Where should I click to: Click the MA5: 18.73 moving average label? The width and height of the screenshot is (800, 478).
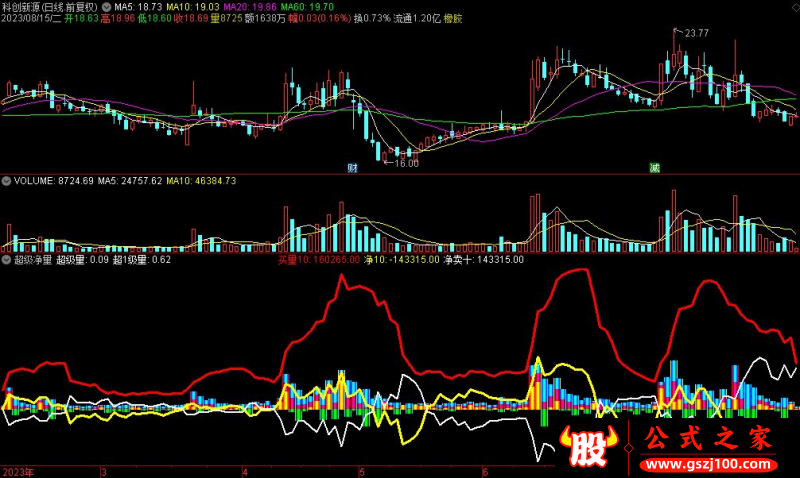[x=138, y=7]
